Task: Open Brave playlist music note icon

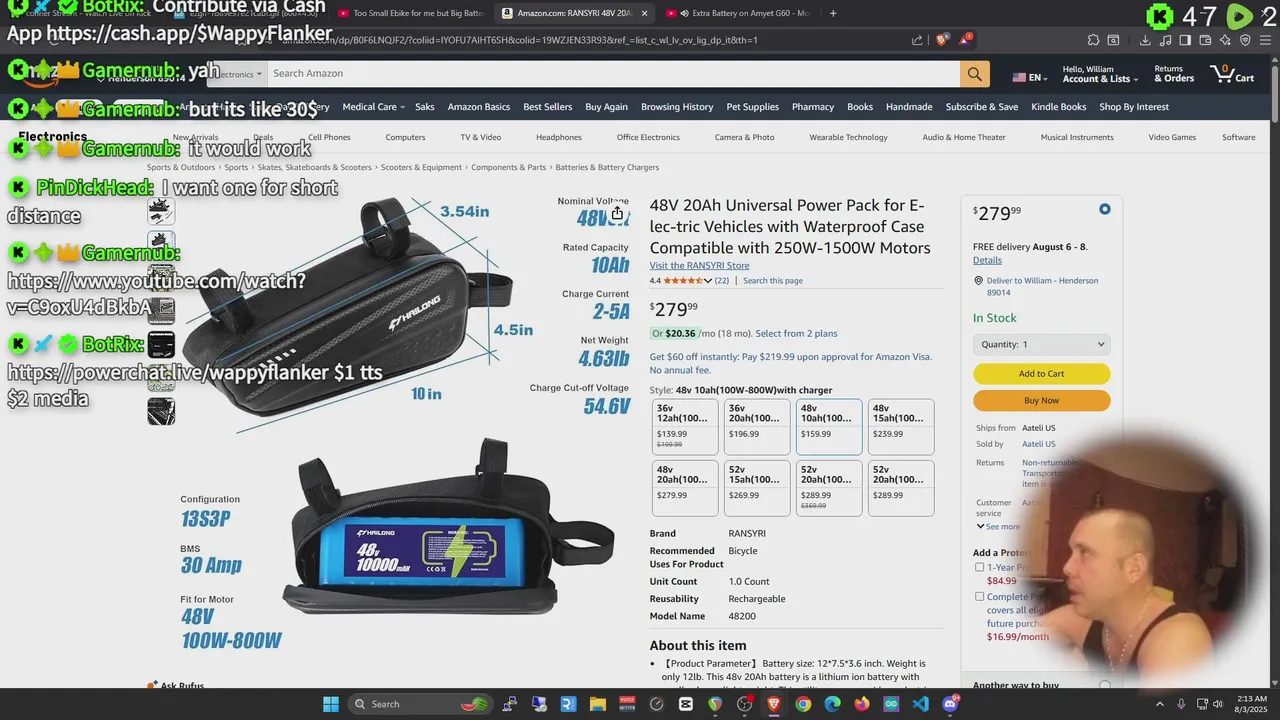Action: 1165,40
